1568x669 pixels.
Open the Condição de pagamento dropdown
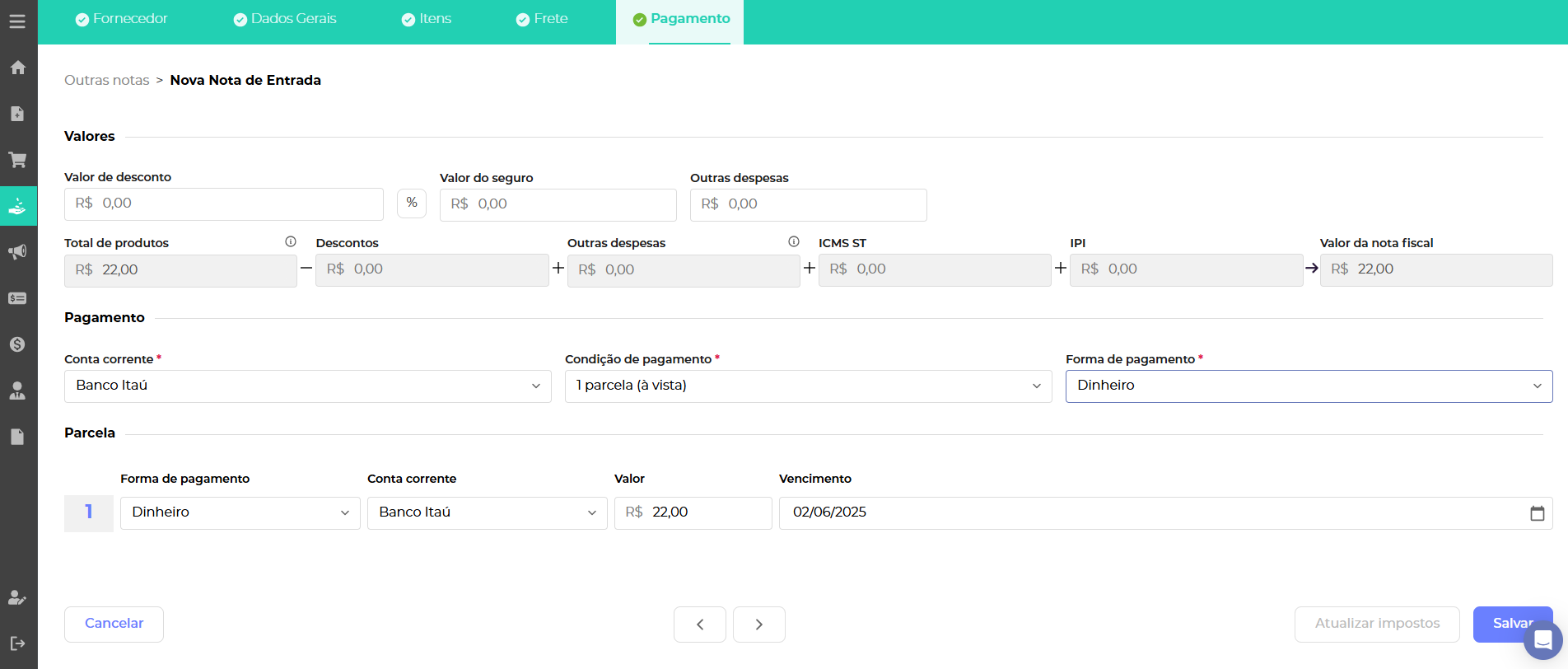pos(808,386)
